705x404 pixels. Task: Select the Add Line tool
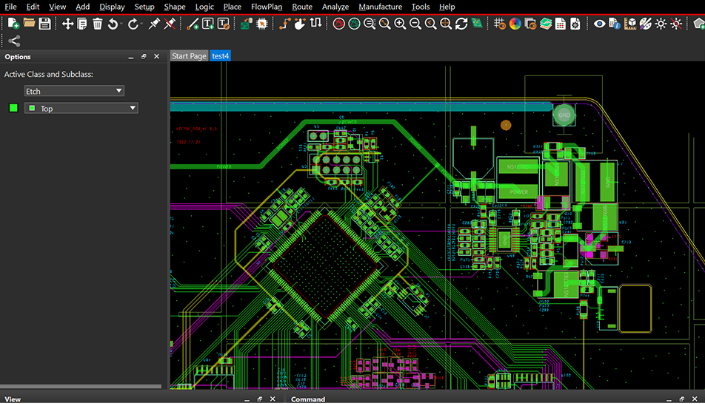192,24
